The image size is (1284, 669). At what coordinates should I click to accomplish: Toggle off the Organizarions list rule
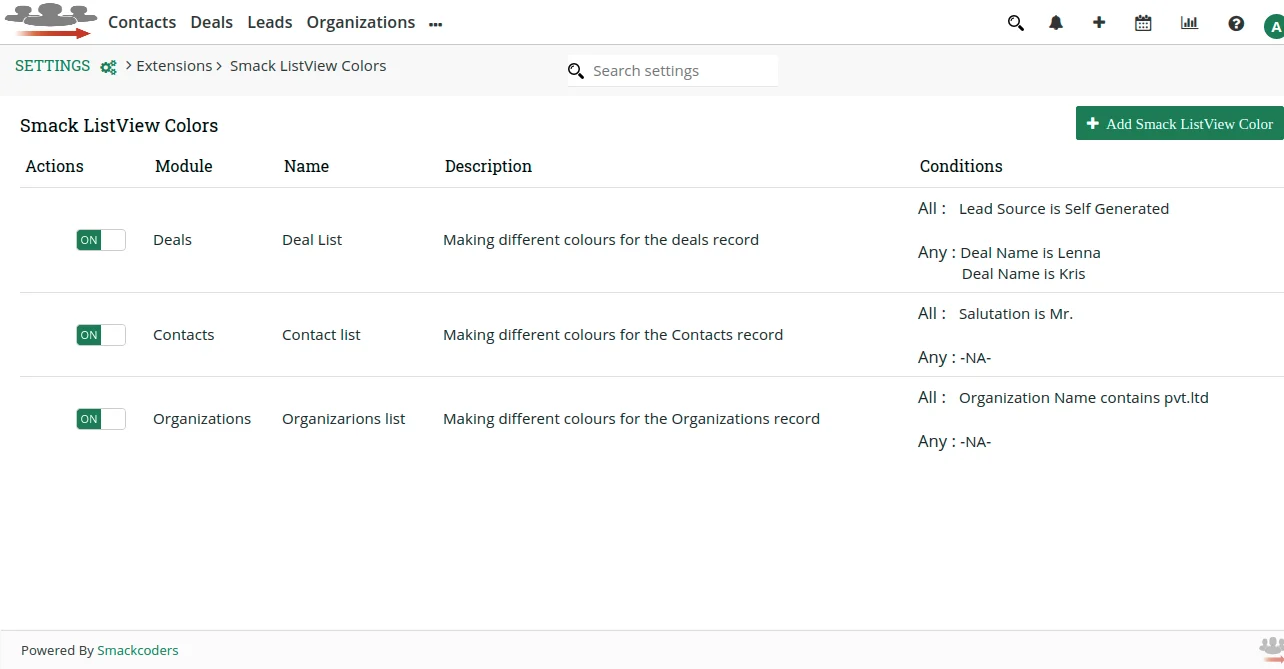100,419
